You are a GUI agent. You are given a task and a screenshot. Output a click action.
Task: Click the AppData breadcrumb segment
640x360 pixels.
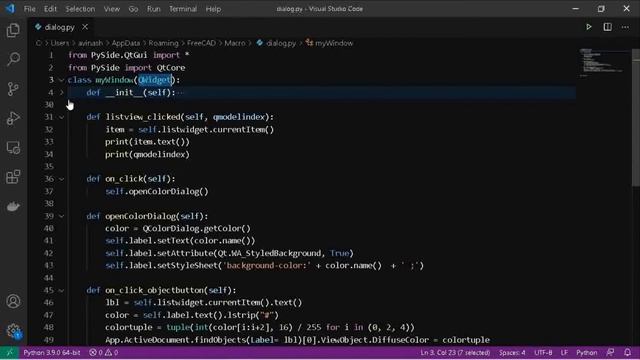[126, 43]
